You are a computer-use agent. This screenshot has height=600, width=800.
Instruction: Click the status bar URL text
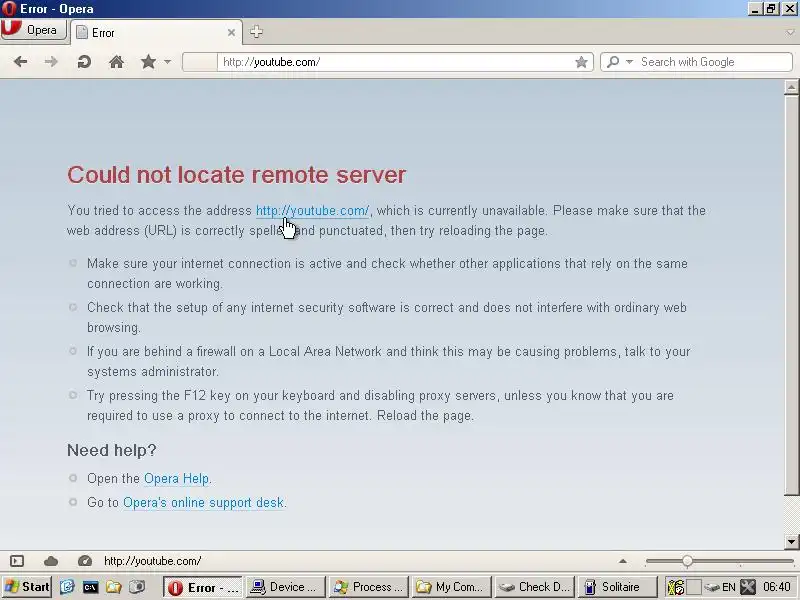(x=153, y=561)
